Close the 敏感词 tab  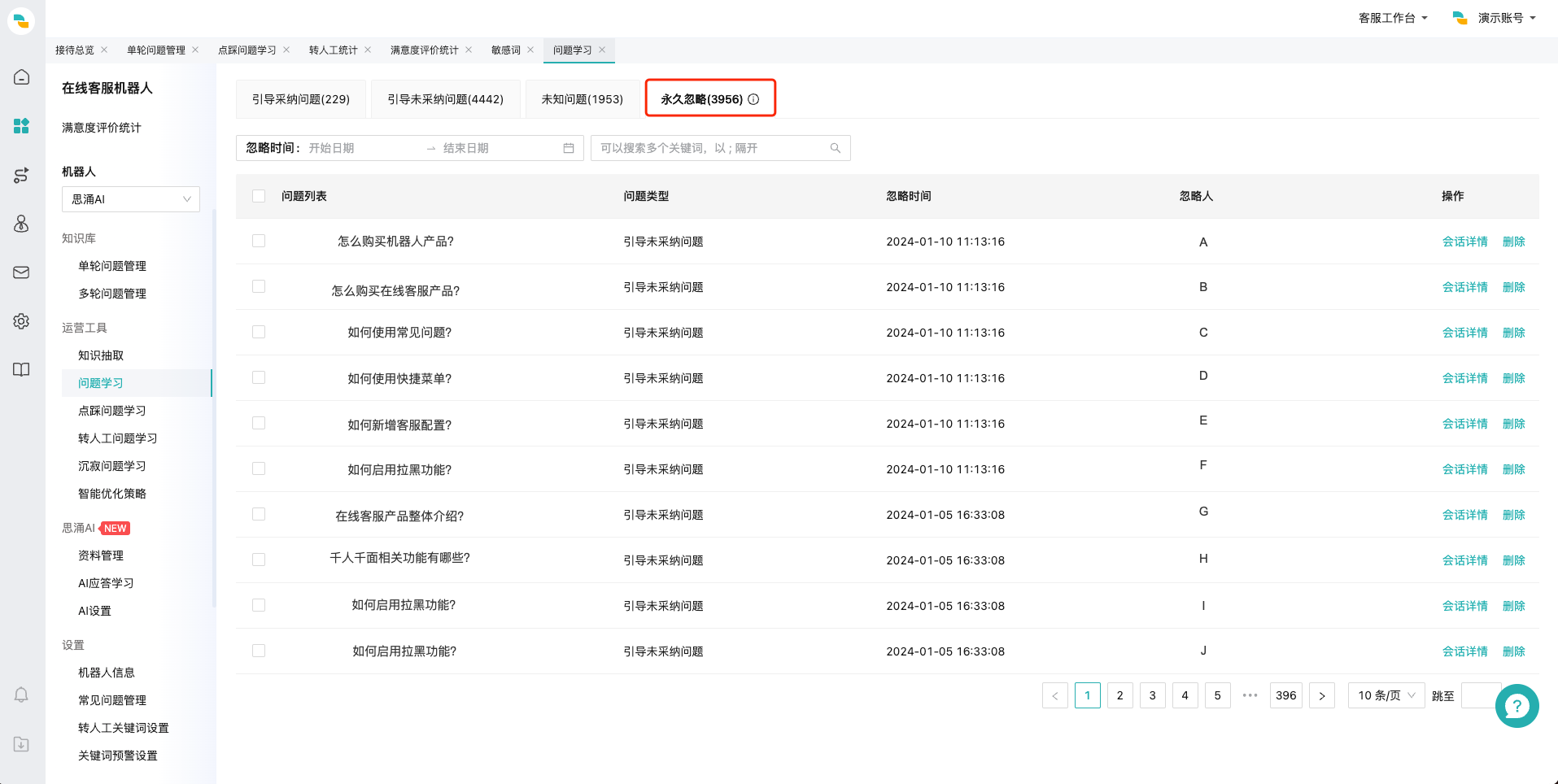[x=530, y=50]
